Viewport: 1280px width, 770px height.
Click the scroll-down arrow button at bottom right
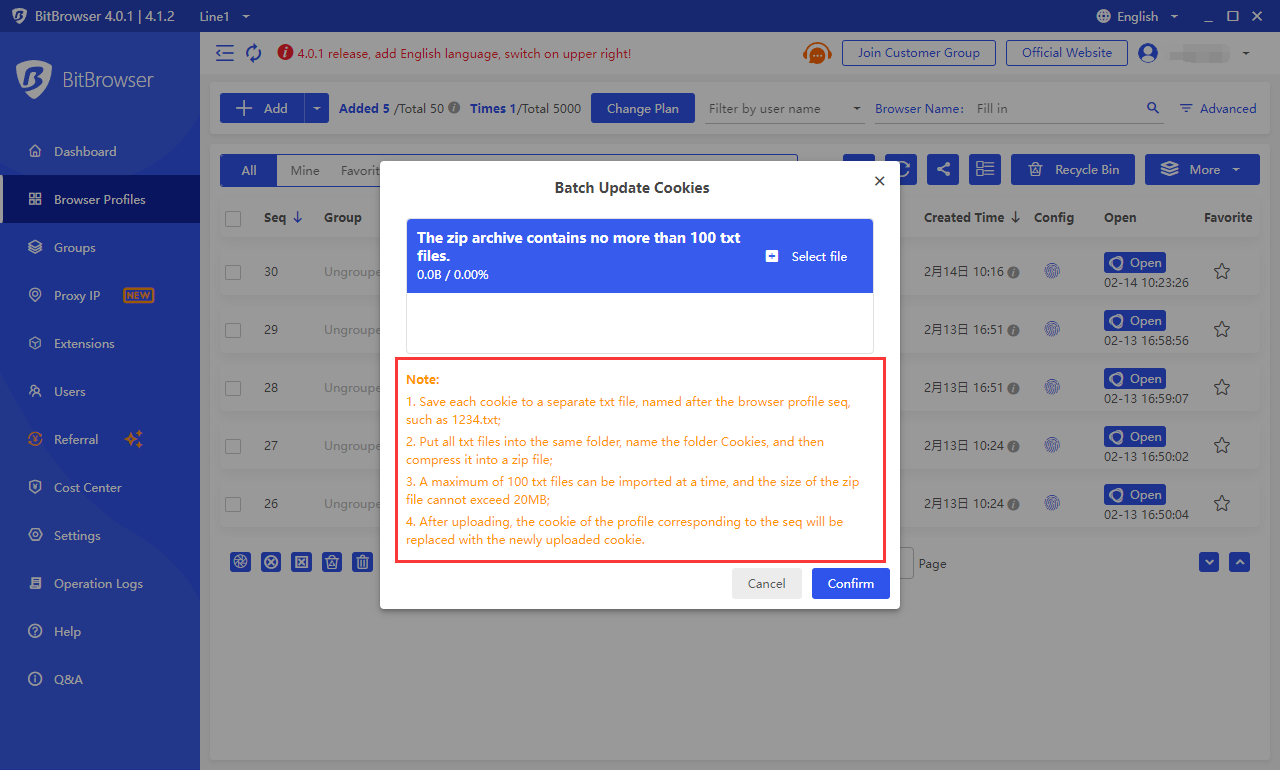click(1210, 563)
